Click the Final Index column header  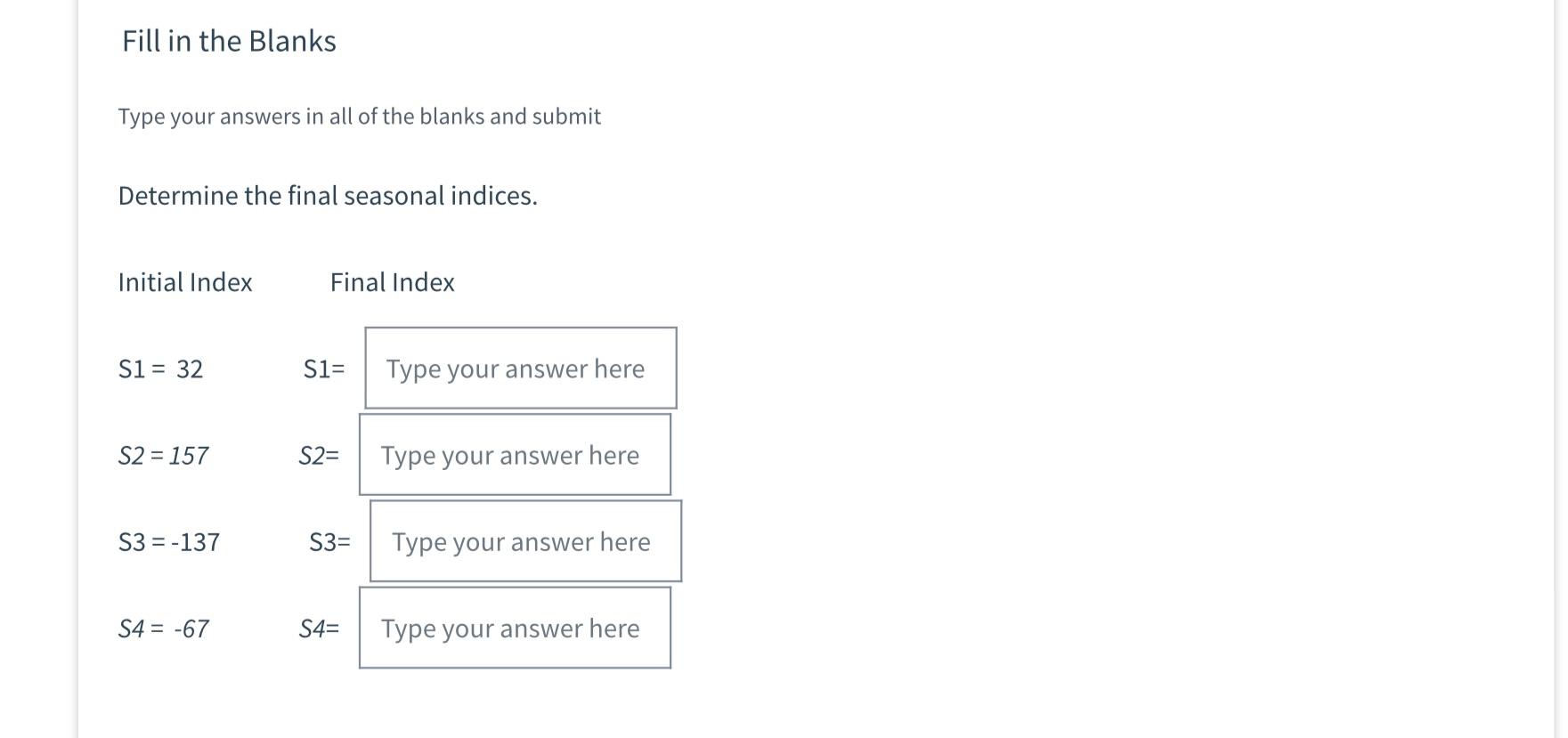point(392,282)
